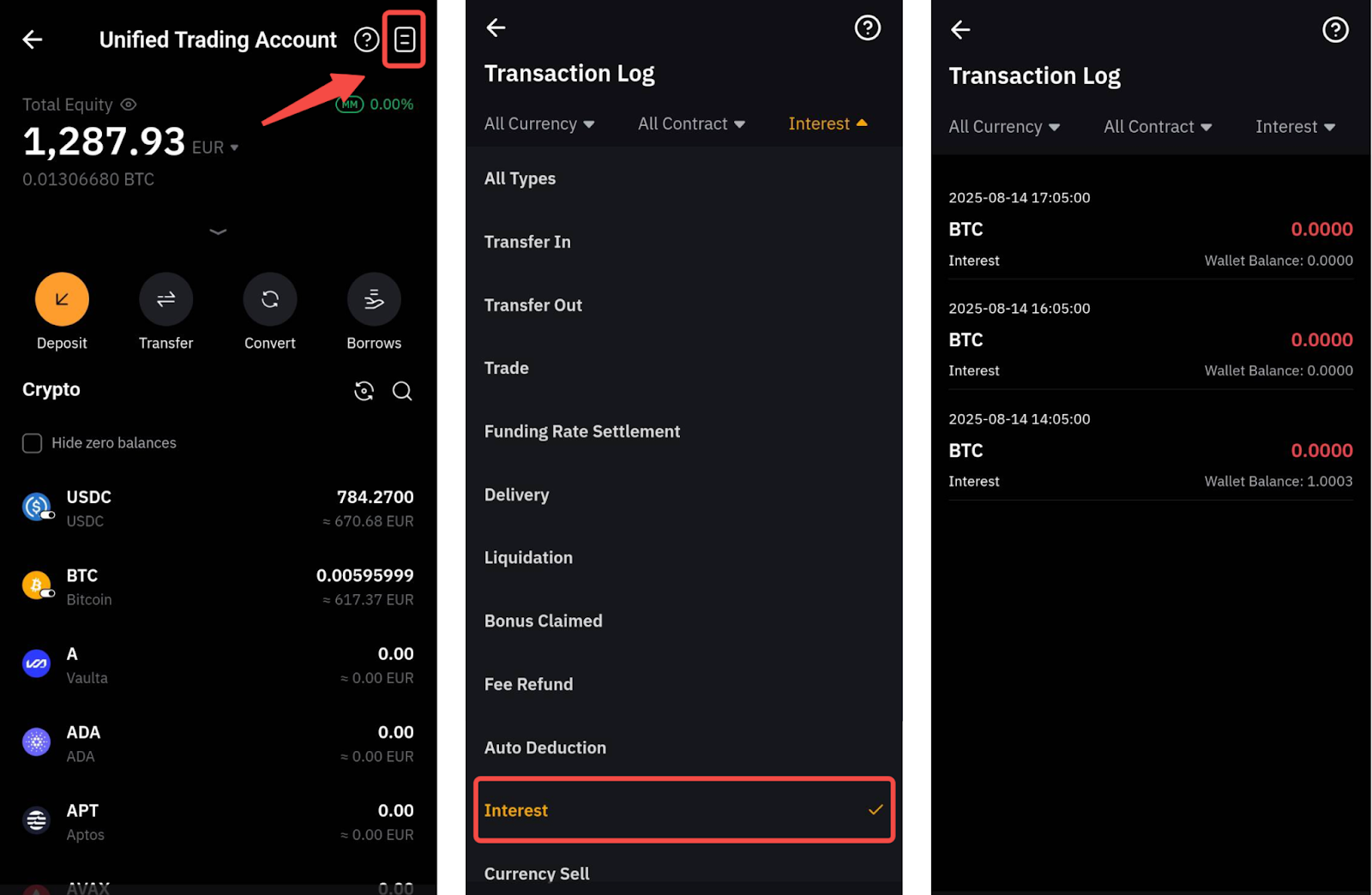The image size is (1372, 895).
Task: Choose the checked Interest filter option
Action: [x=683, y=810]
